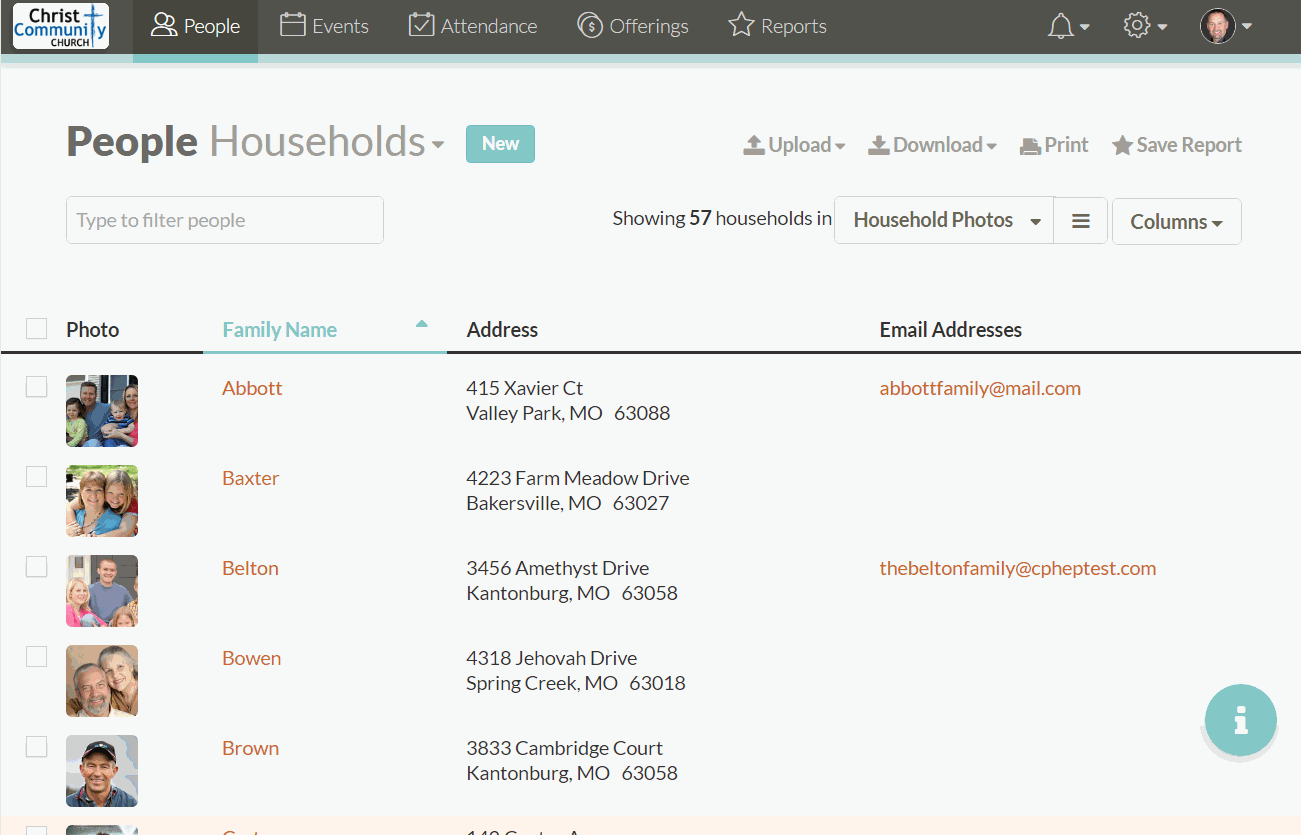Click the filter people text field

point(225,220)
